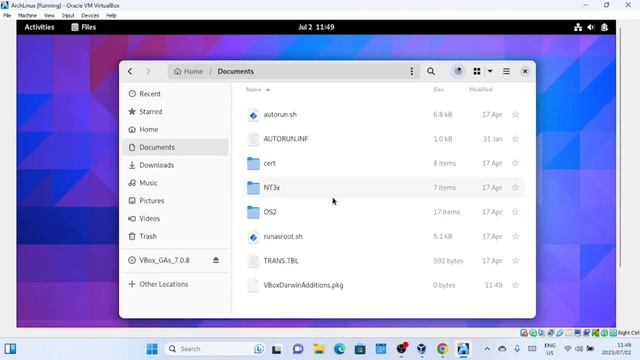640x360 pixels.
Task: Sort files by the Modified column
Action: click(481, 89)
